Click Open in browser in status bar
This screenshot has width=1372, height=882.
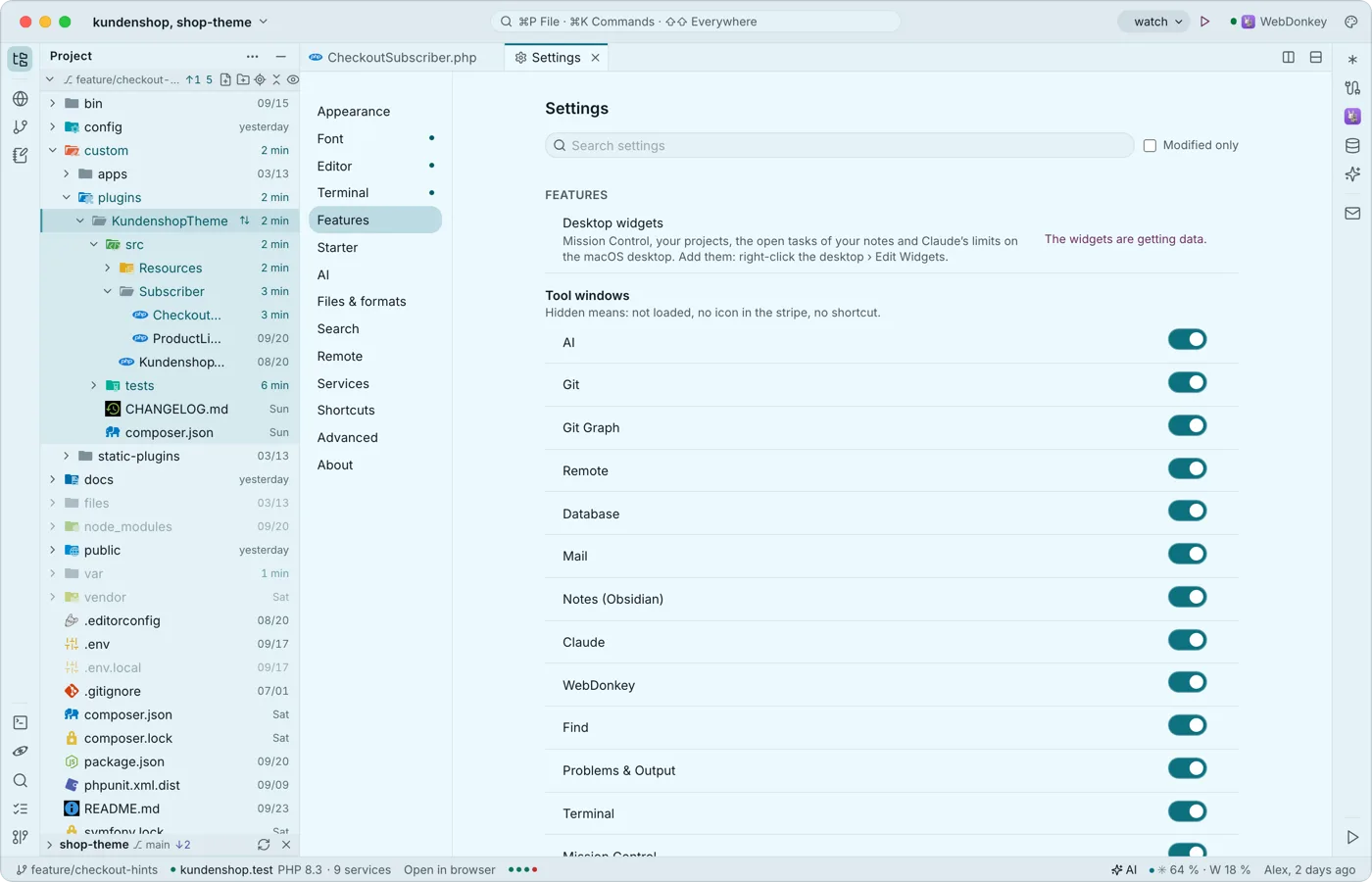pyautogui.click(x=450, y=870)
